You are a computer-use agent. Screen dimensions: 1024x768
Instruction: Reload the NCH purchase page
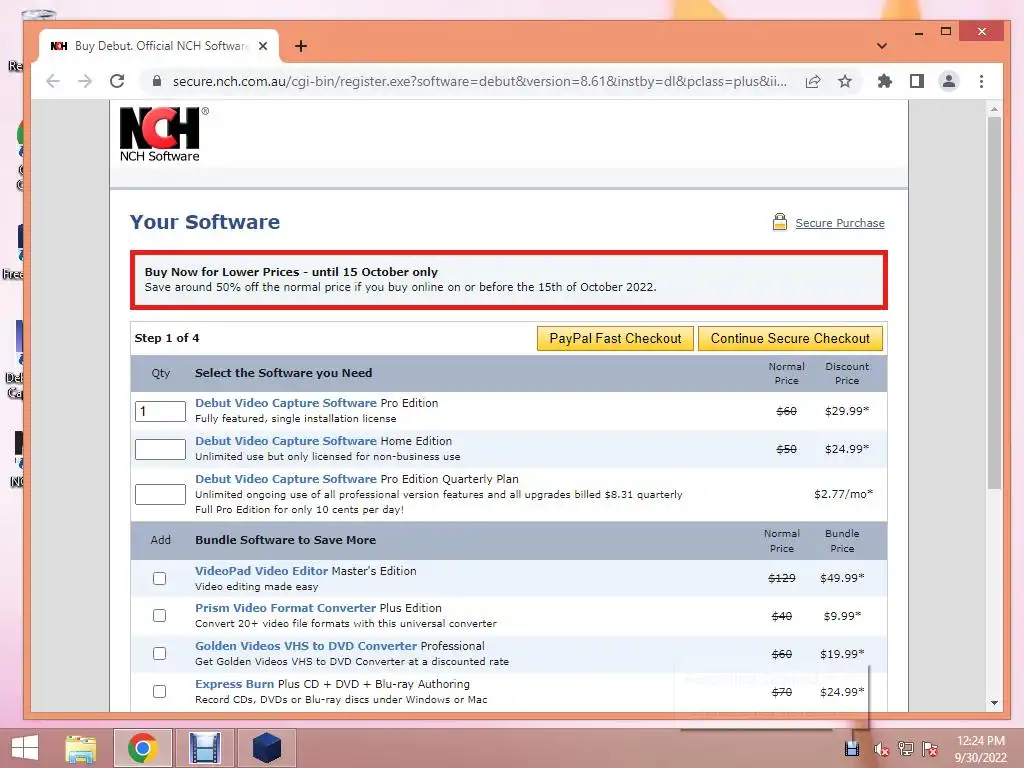click(x=117, y=81)
